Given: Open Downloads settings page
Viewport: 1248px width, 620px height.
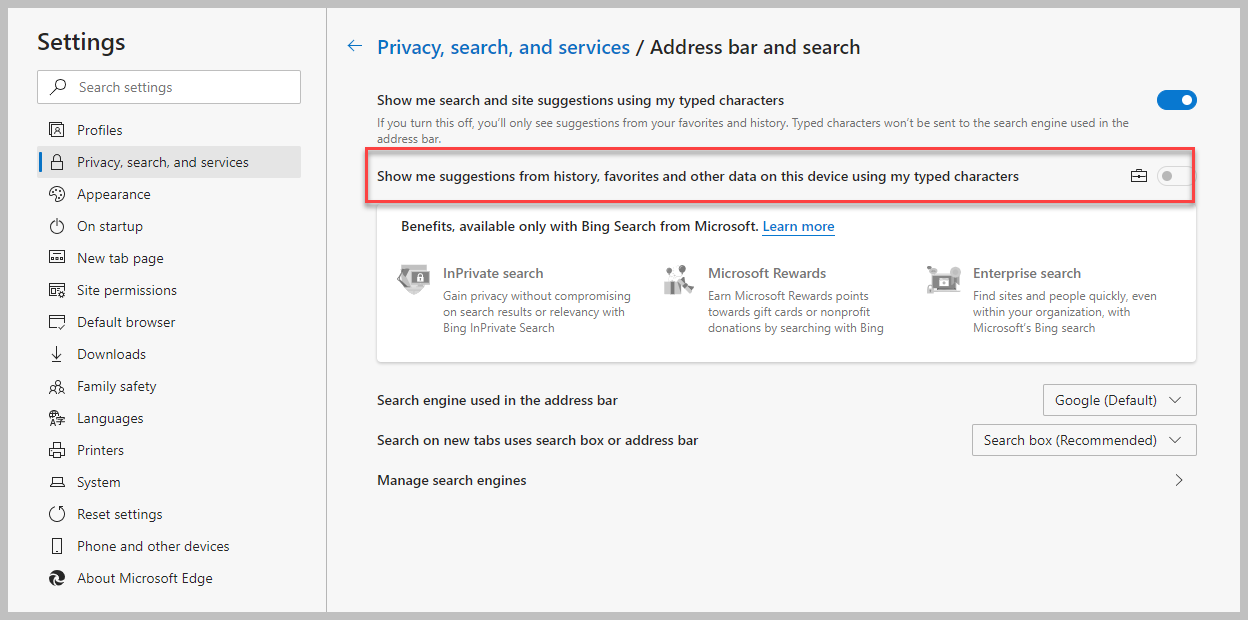Looking at the screenshot, I should pyautogui.click(x=111, y=354).
